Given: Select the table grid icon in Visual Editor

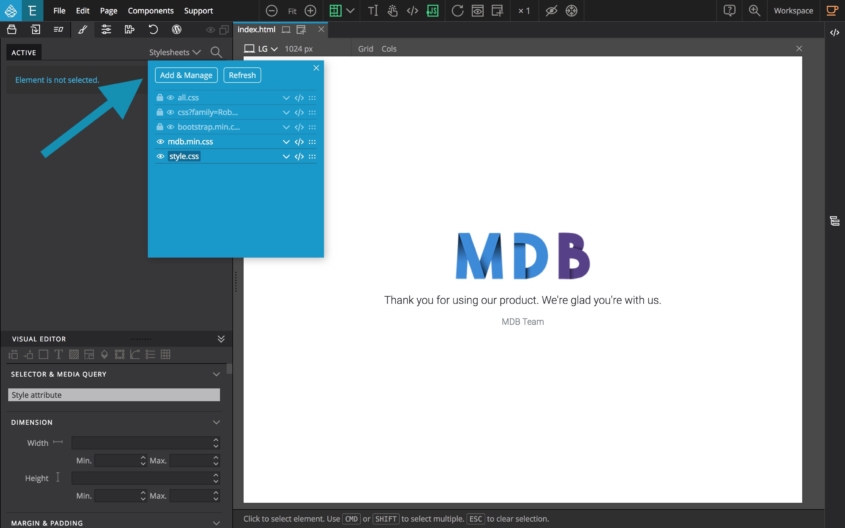Looking at the screenshot, I should coord(165,355).
